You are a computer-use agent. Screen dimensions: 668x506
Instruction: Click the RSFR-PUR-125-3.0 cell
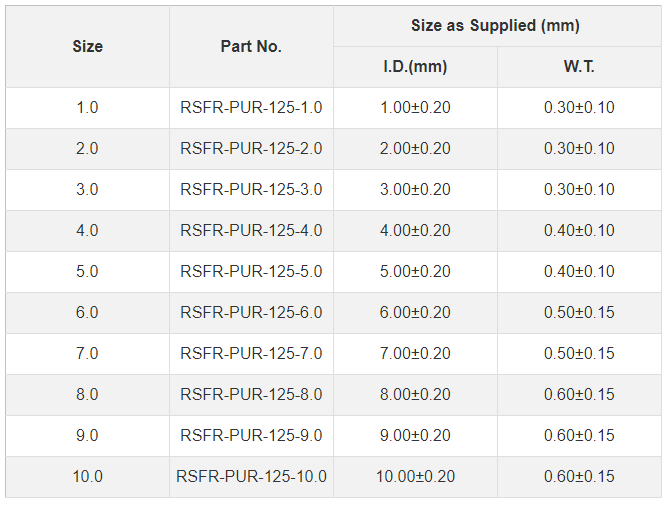pos(251,190)
